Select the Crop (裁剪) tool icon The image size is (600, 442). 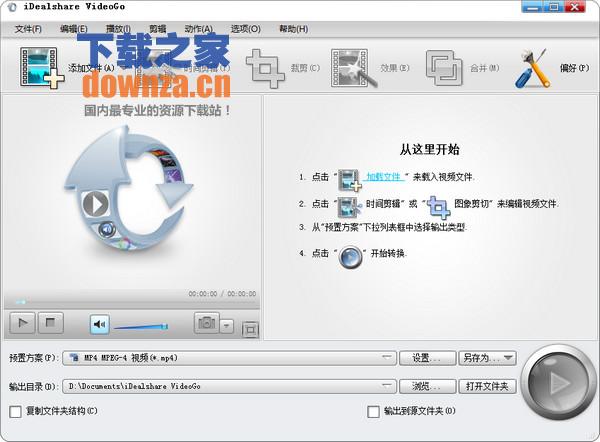266,68
